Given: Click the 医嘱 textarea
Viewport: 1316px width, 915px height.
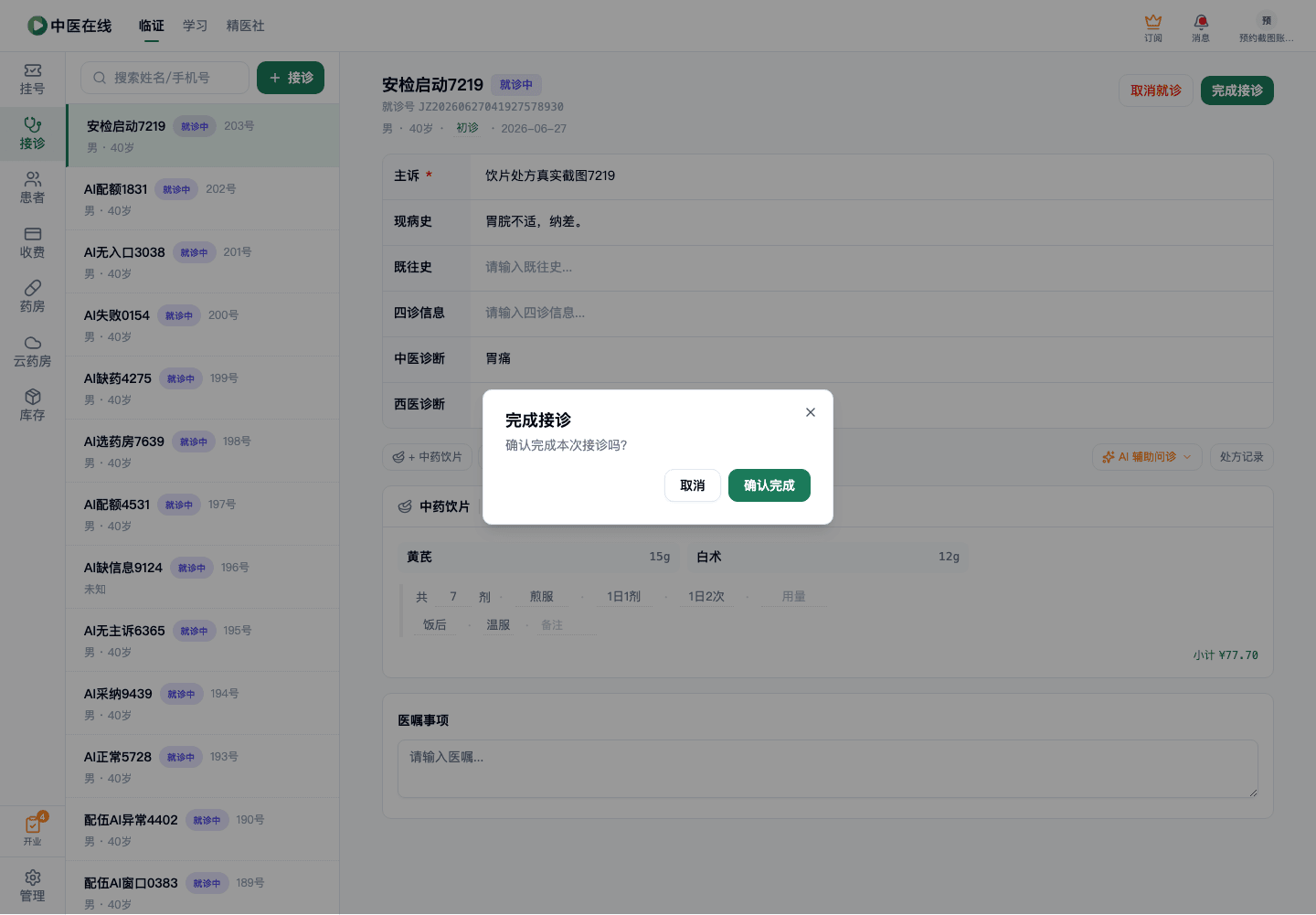Looking at the screenshot, I should (x=828, y=769).
